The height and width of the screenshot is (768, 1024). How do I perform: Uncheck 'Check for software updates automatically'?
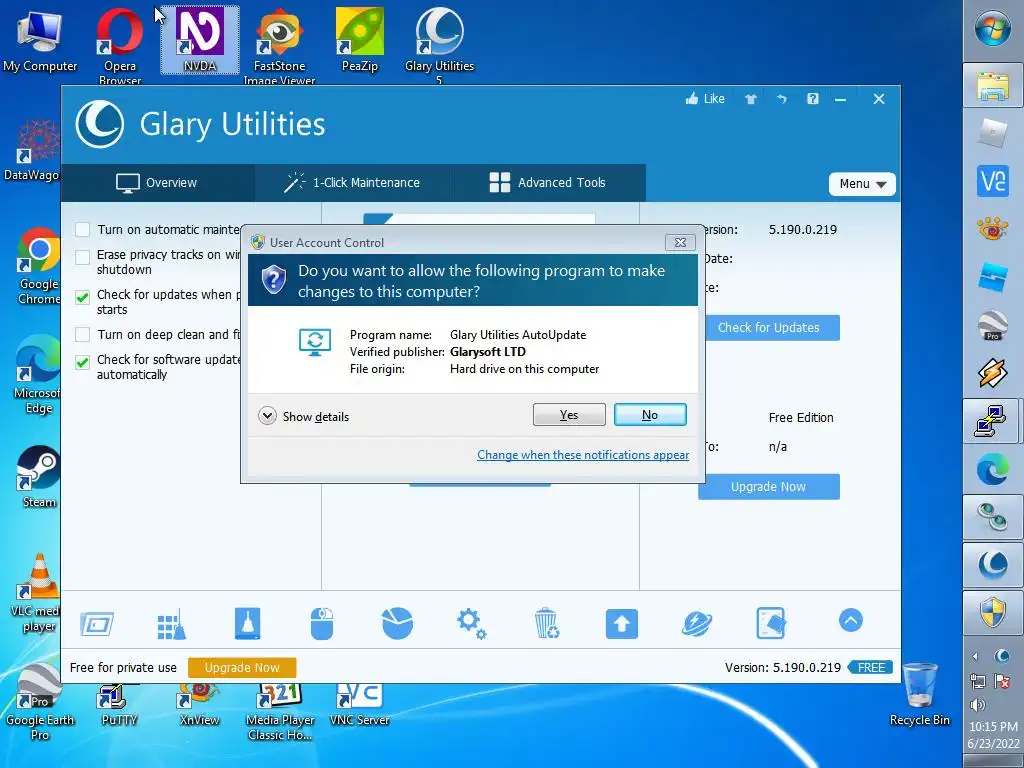[x=82, y=362]
